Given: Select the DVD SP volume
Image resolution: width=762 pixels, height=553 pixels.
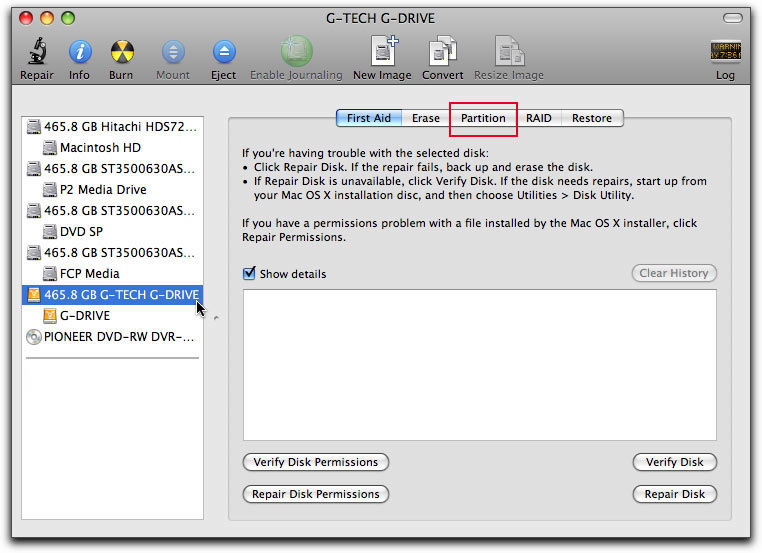Looking at the screenshot, I should click(x=112, y=232).
